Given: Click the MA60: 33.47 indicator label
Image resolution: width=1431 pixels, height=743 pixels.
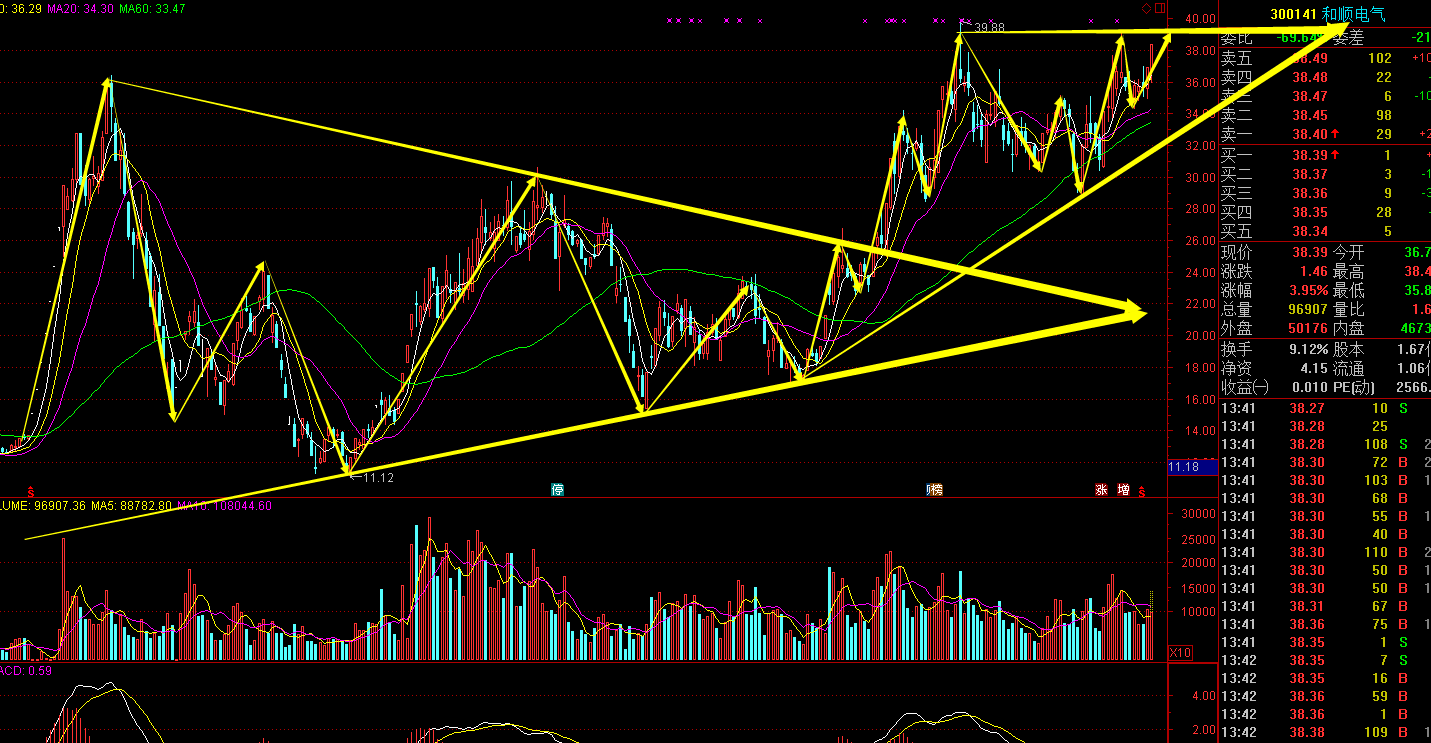Looking at the screenshot, I should [152, 8].
